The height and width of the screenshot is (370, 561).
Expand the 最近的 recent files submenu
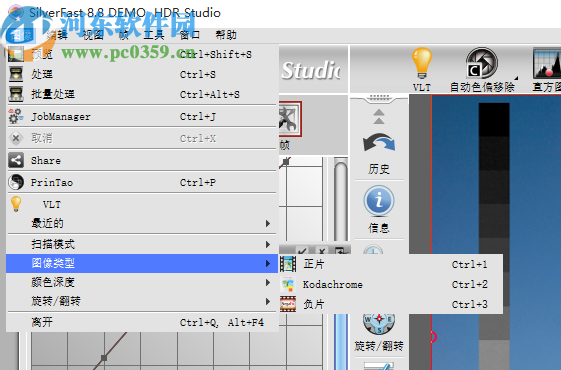142,224
